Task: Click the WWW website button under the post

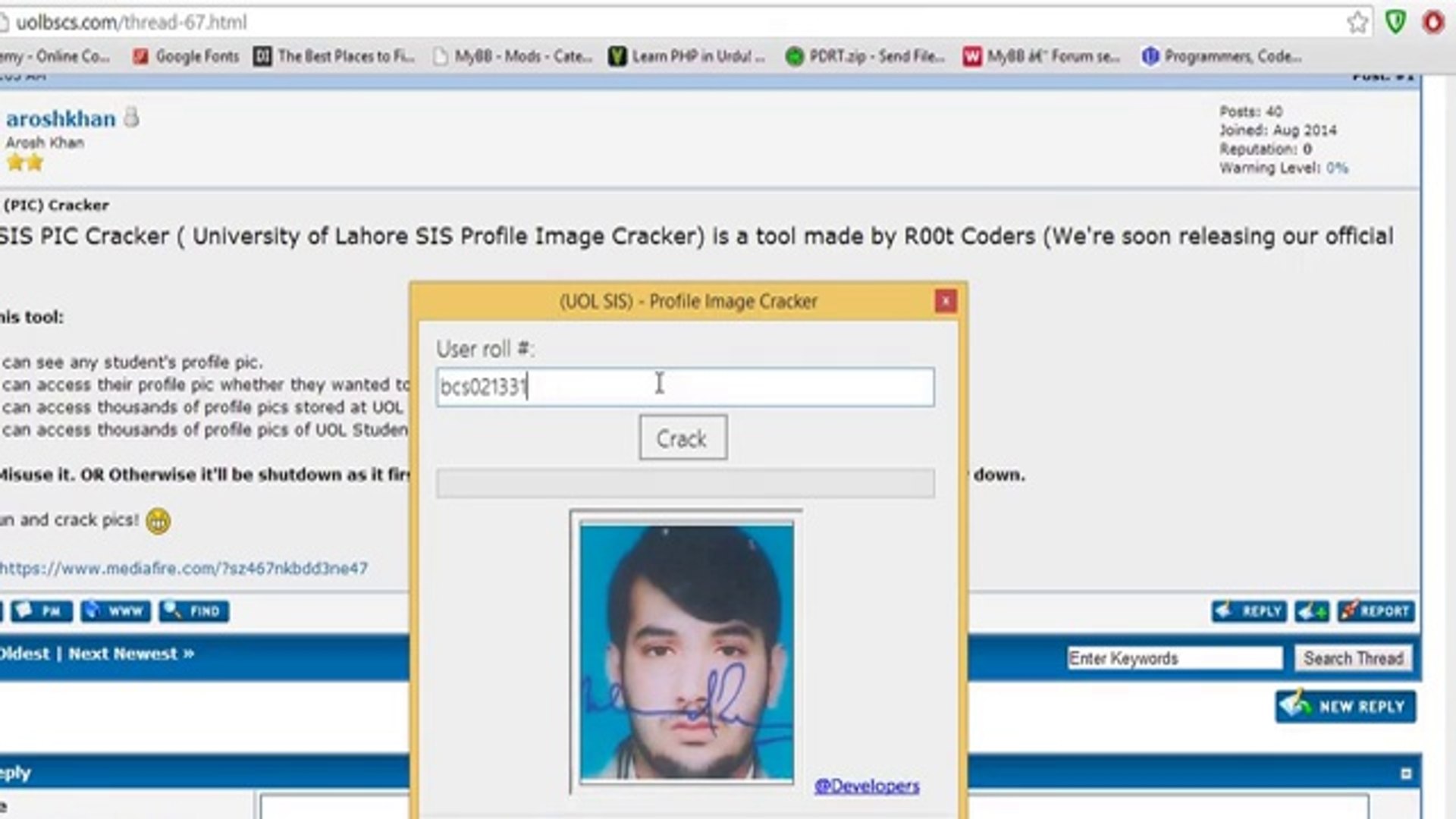Action: 115,611
